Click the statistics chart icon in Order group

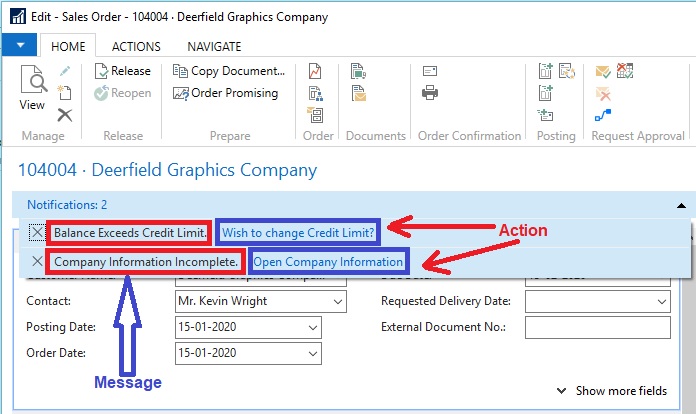click(316, 71)
